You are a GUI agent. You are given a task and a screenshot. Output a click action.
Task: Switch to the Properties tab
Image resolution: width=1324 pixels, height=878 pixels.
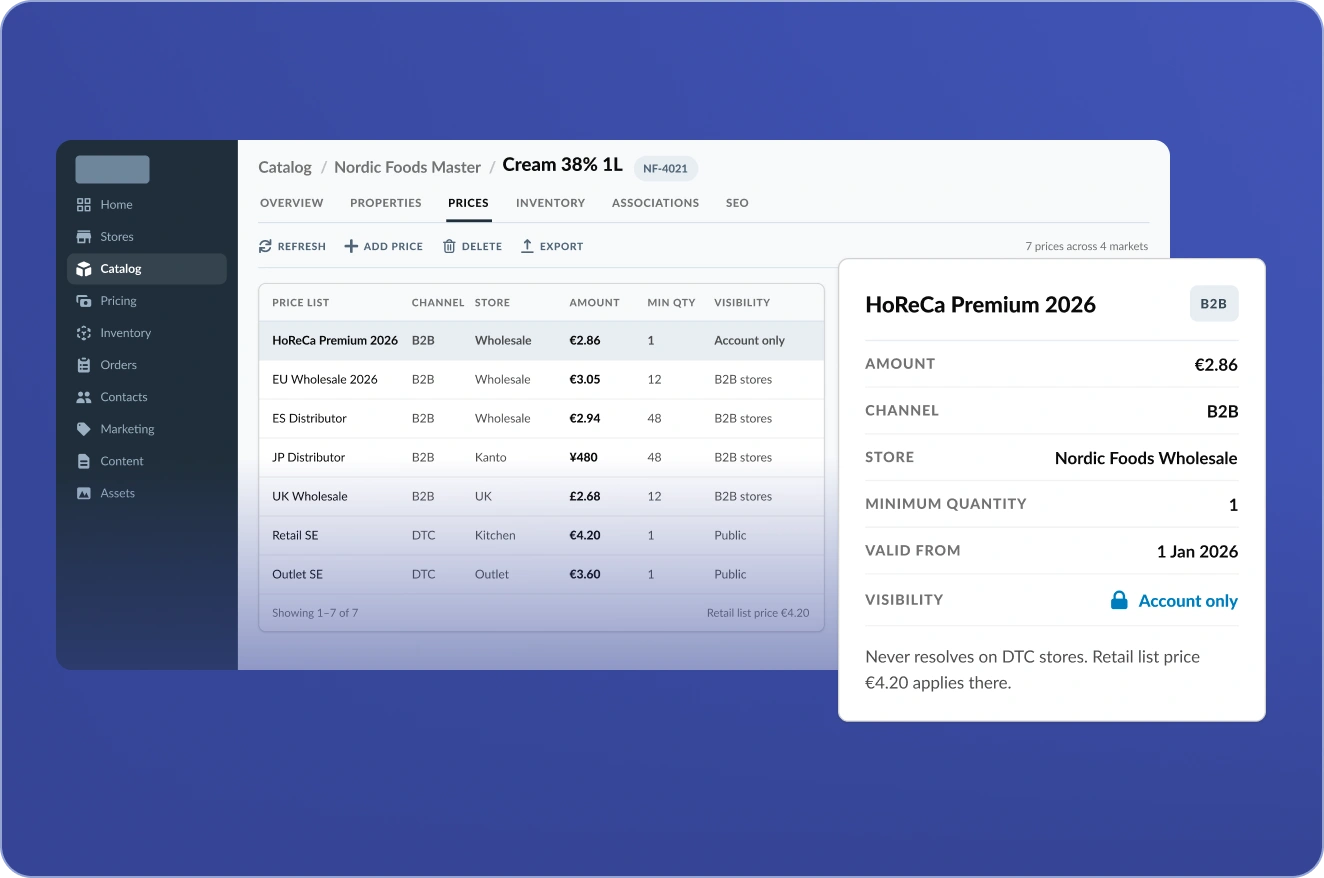point(386,203)
